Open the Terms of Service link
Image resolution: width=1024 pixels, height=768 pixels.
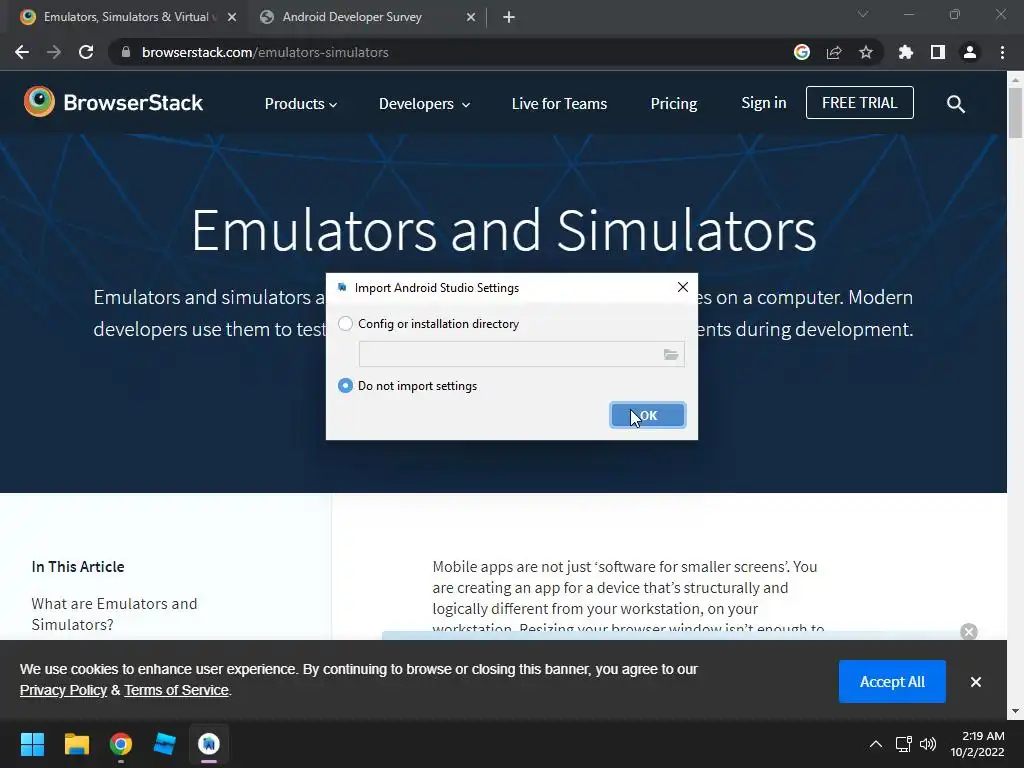(176, 690)
